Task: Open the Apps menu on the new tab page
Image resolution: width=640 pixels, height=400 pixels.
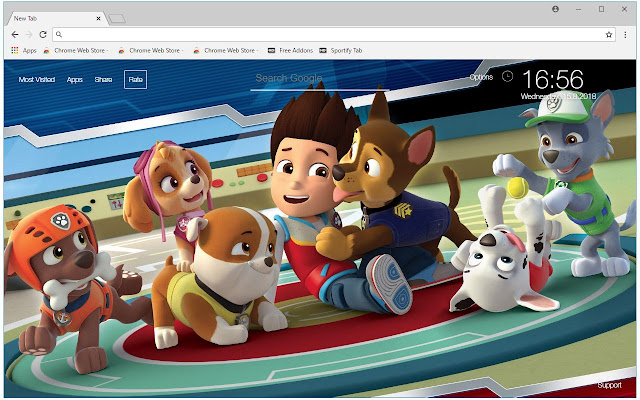Action: point(75,80)
